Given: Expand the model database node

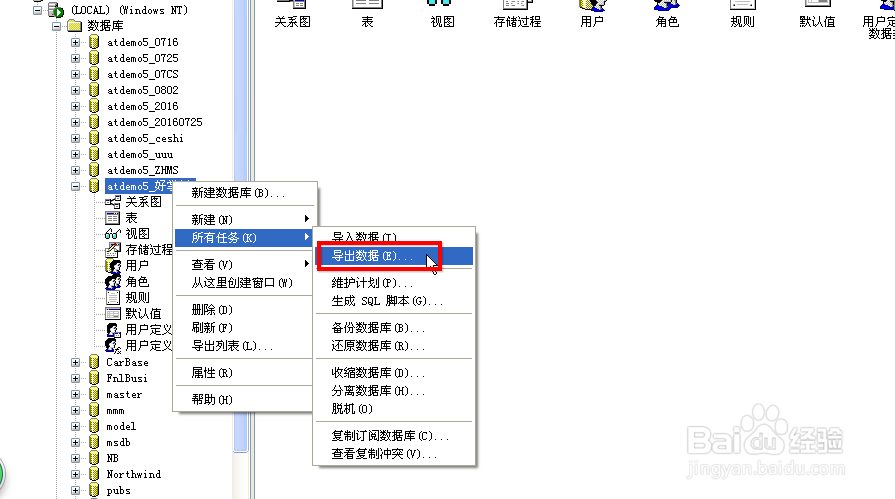Looking at the screenshot, I should 75,426.
